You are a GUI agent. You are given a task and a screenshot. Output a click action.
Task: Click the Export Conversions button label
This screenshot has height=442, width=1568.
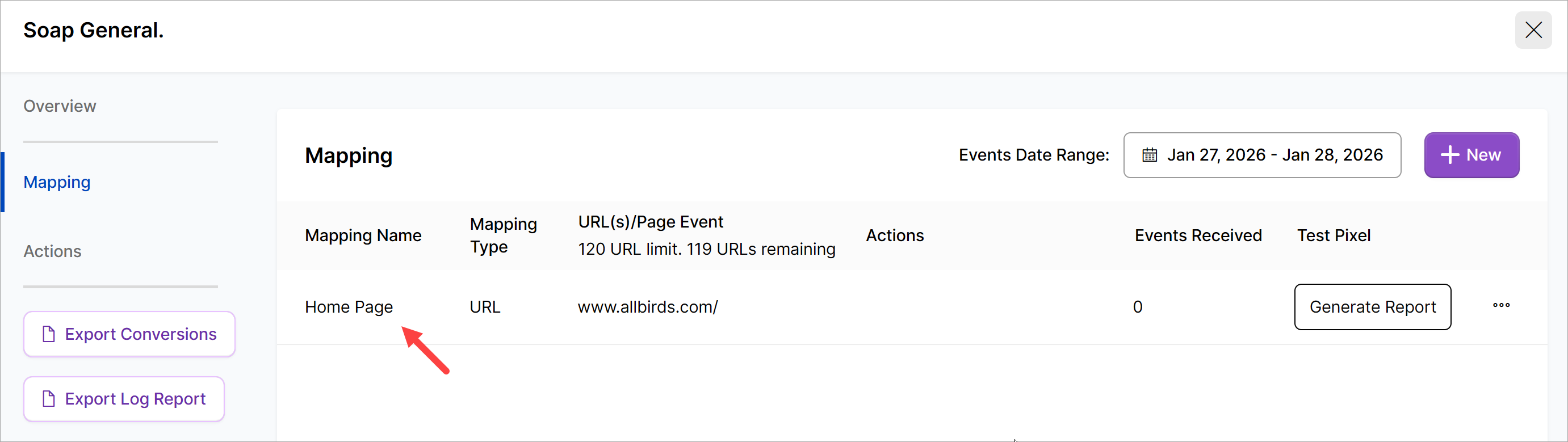141,334
